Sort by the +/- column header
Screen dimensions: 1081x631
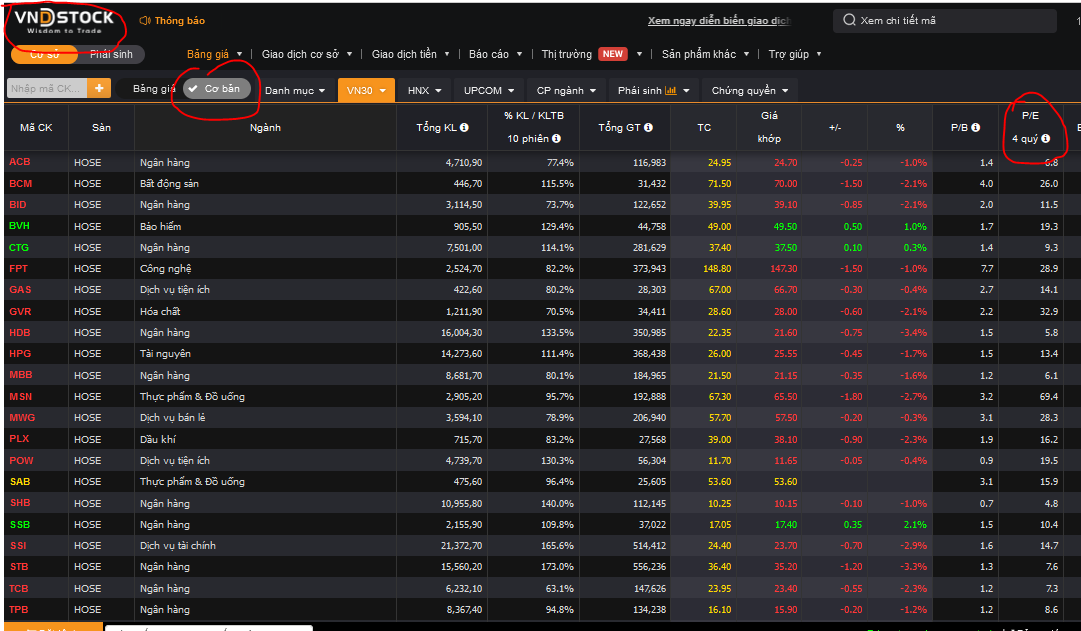tap(835, 128)
